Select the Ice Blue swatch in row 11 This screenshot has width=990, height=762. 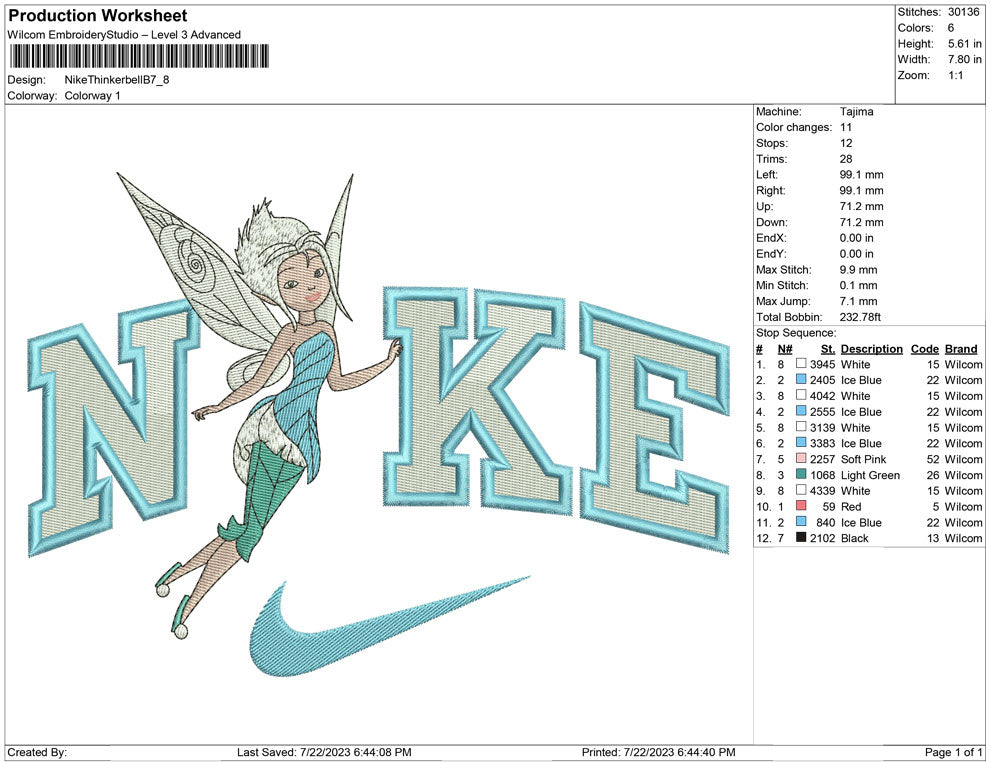pos(801,521)
